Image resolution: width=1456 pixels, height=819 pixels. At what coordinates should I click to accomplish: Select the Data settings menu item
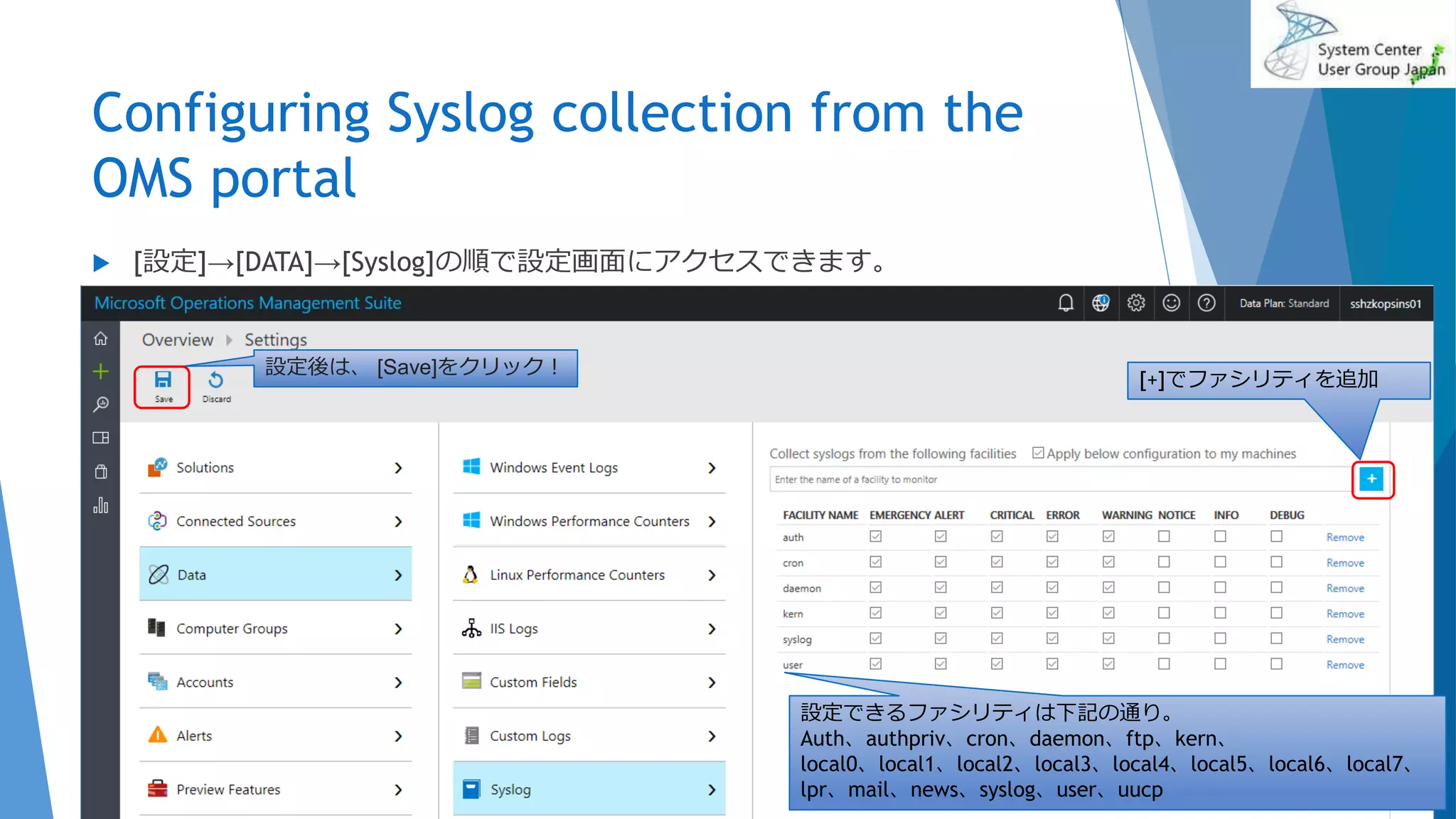276,574
